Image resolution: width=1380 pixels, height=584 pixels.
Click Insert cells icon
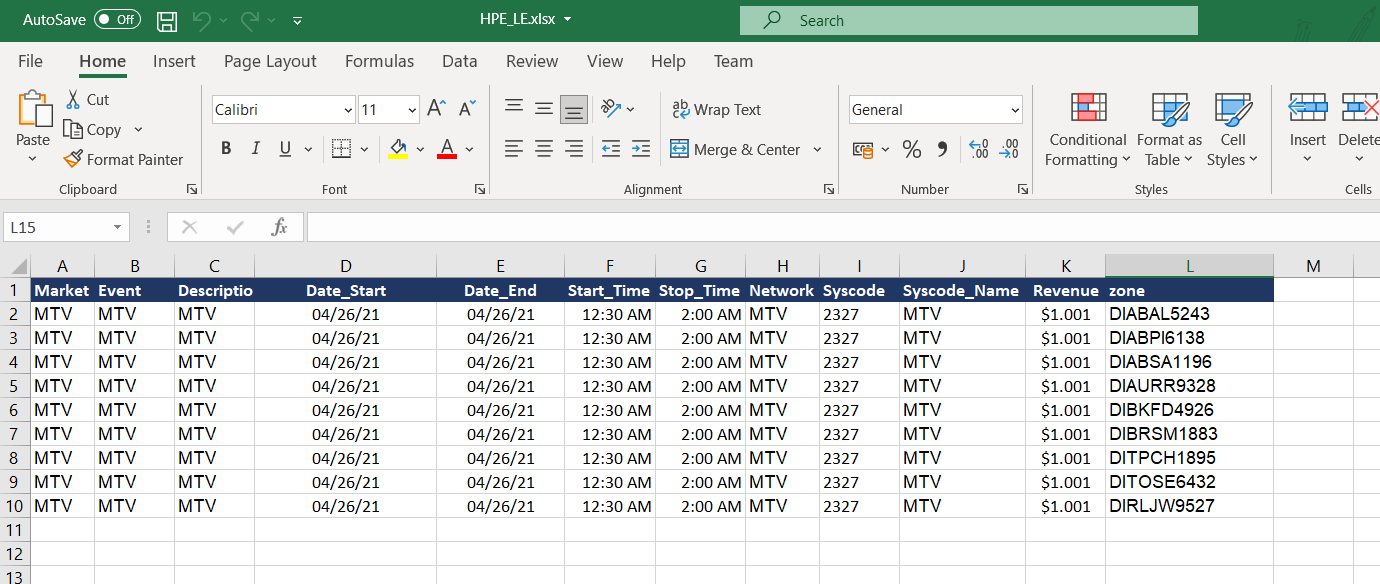pos(1307,108)
